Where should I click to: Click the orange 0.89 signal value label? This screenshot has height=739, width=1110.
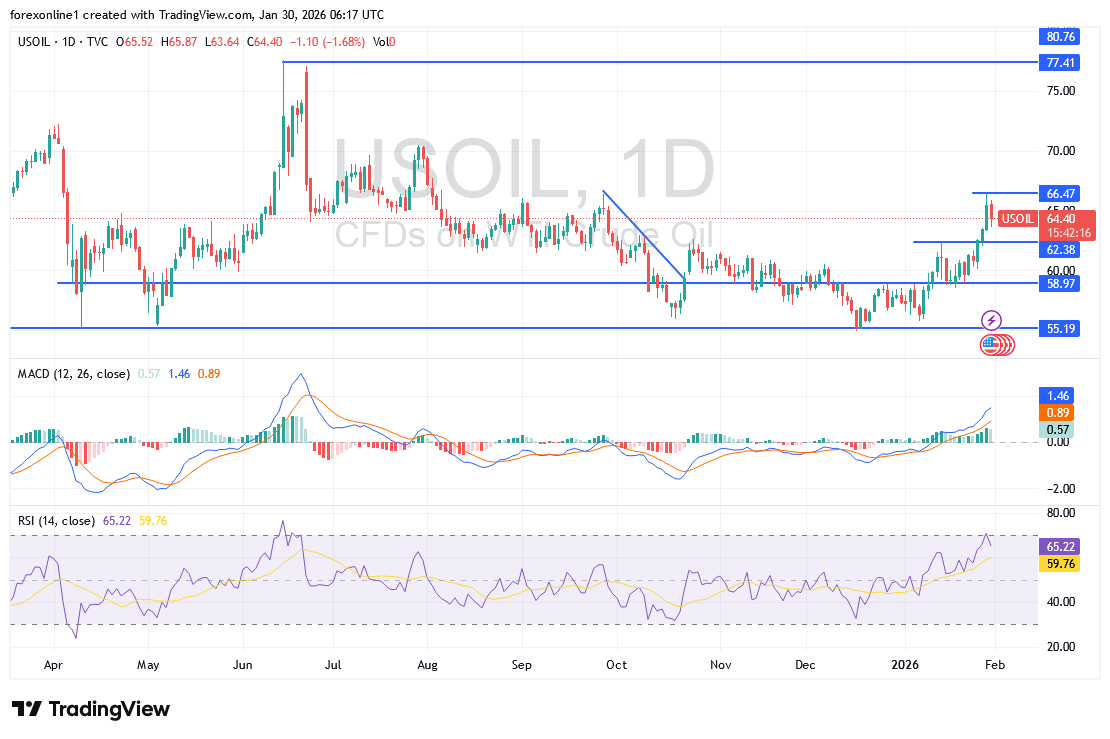coord(1059,413)
